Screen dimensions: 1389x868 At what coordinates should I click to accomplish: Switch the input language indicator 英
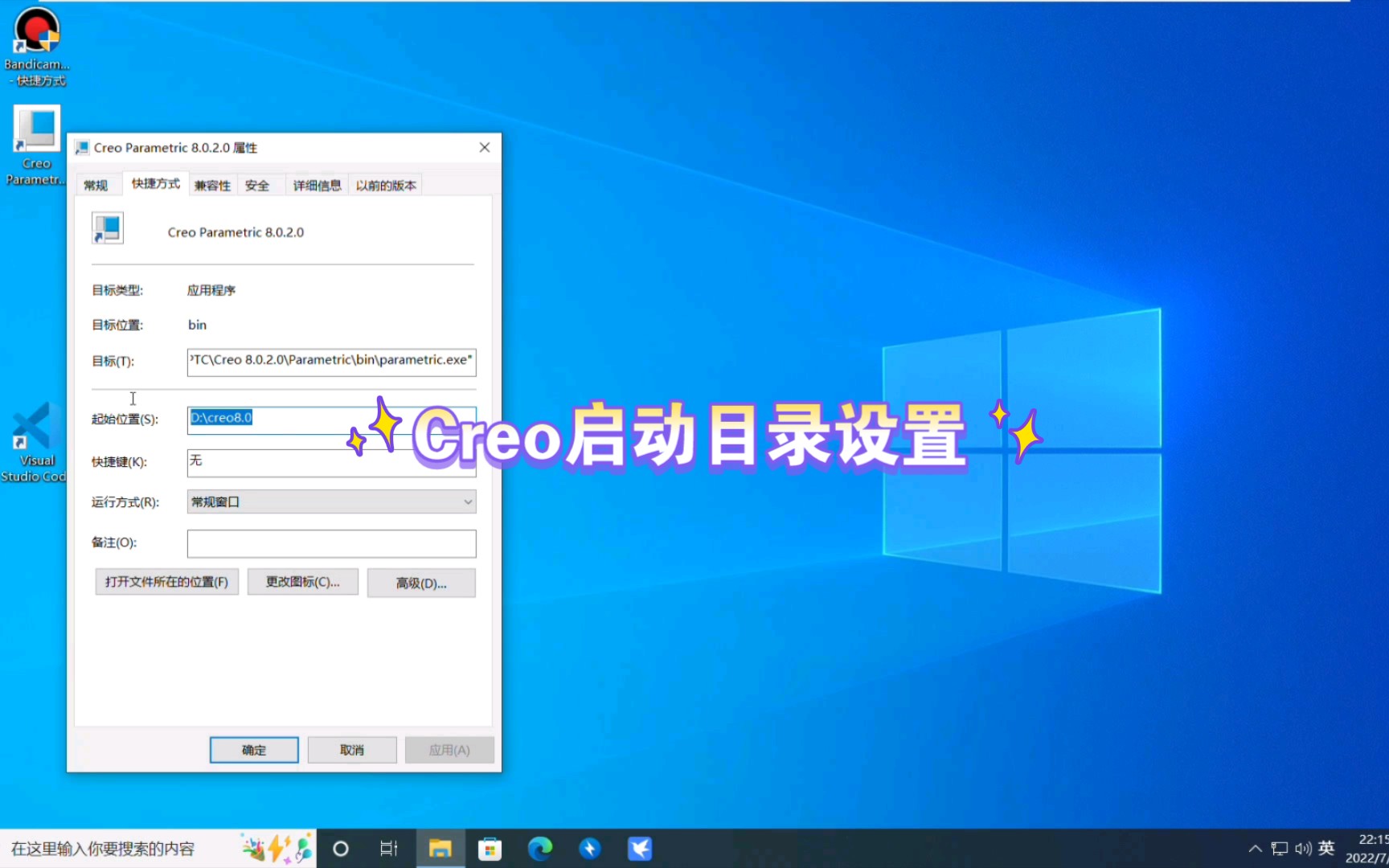[1326, 849]
